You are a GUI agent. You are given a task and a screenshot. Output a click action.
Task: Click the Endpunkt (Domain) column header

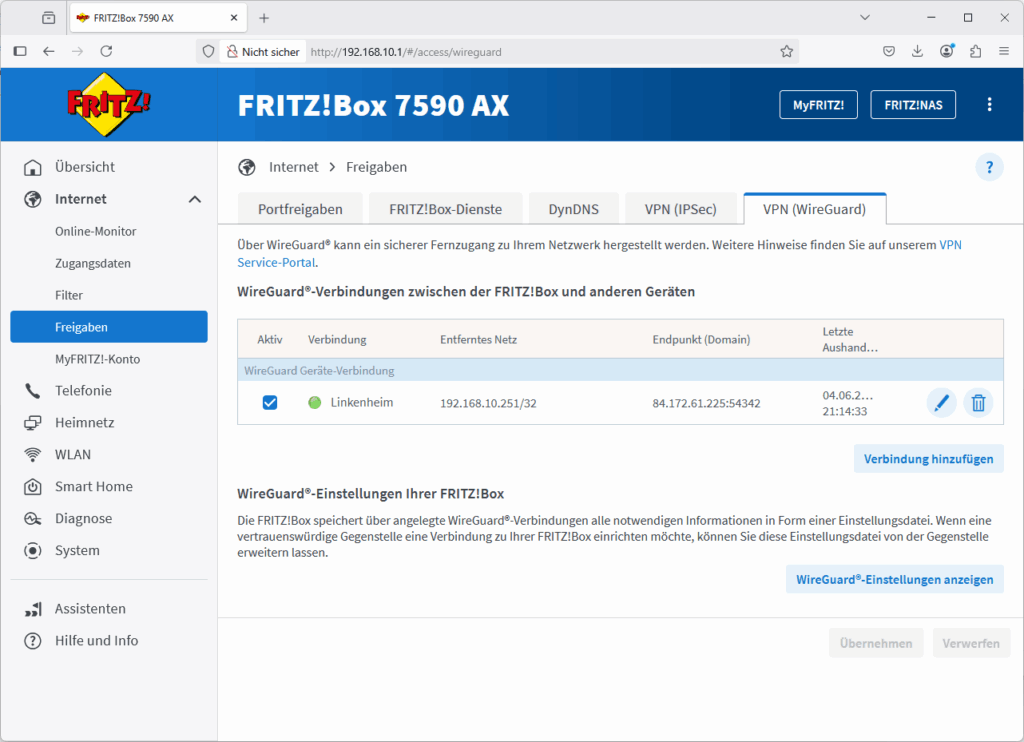pyautogui.click(x=701, y=340)
